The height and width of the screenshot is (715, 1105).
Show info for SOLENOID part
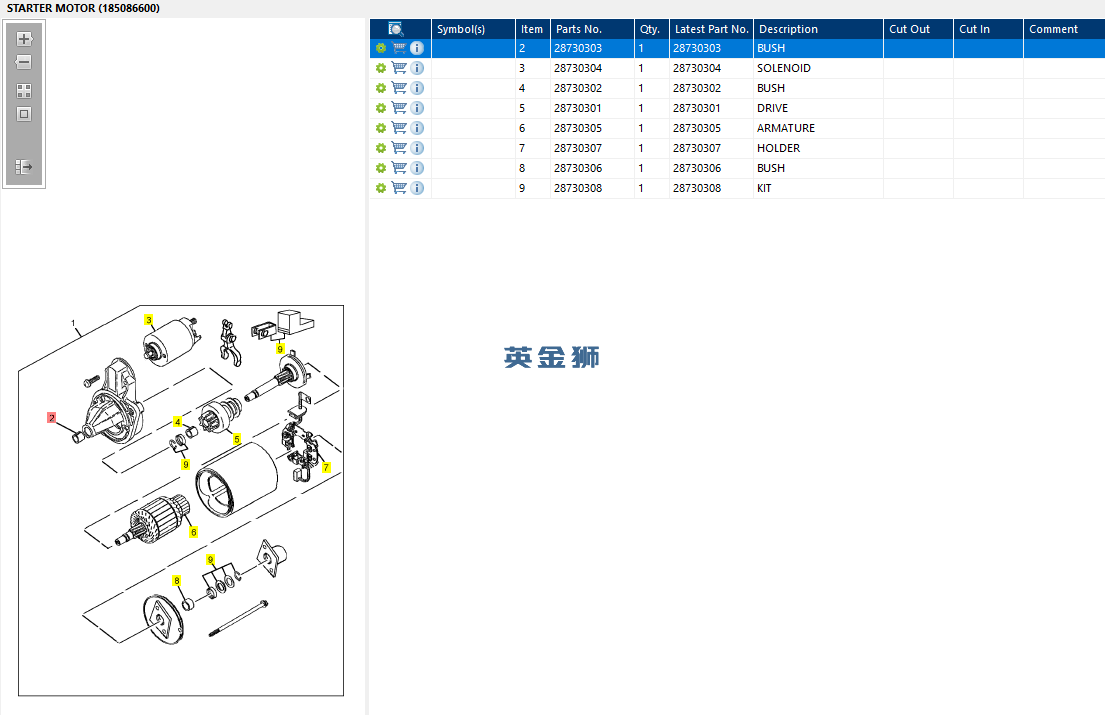pyautogui.click(x=417, y=68)
